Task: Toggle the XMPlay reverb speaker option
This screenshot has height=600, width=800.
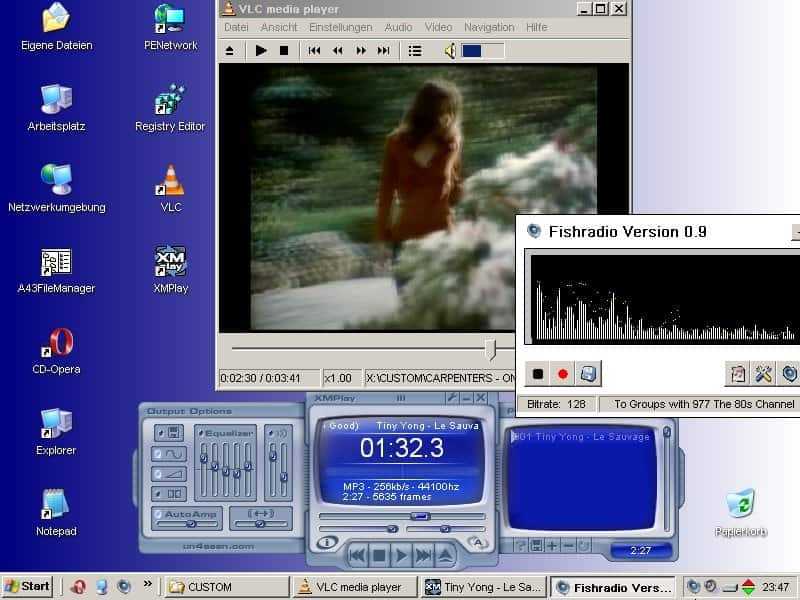Action: pos(278,433)
